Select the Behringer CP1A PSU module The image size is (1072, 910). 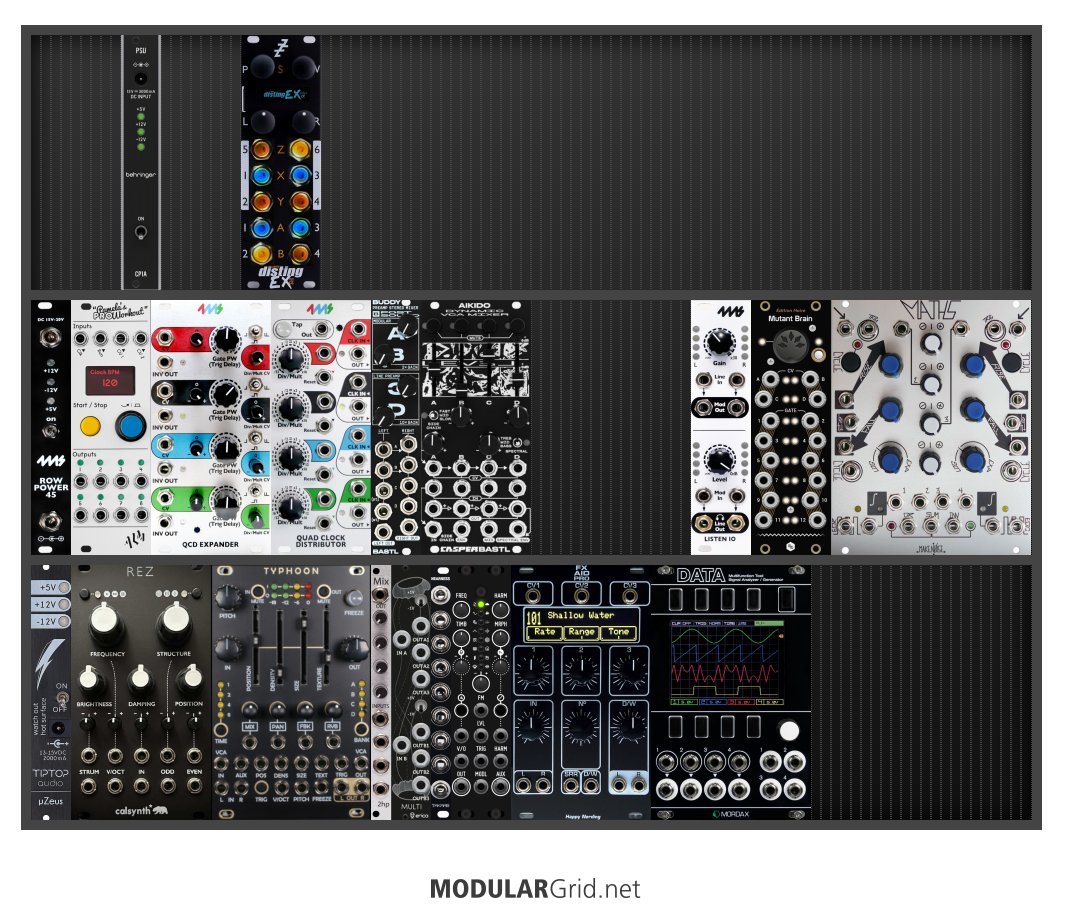click(x=140, y=162)
